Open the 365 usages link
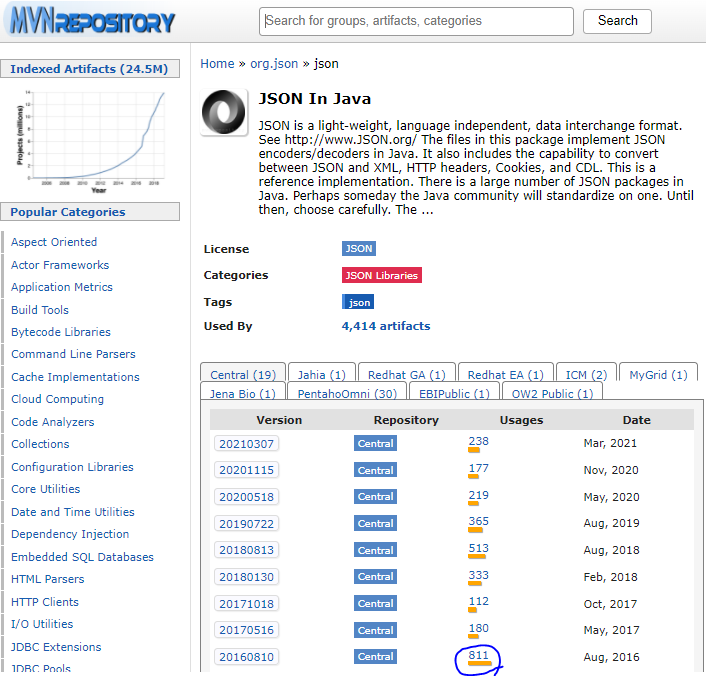 coord(478,522)
